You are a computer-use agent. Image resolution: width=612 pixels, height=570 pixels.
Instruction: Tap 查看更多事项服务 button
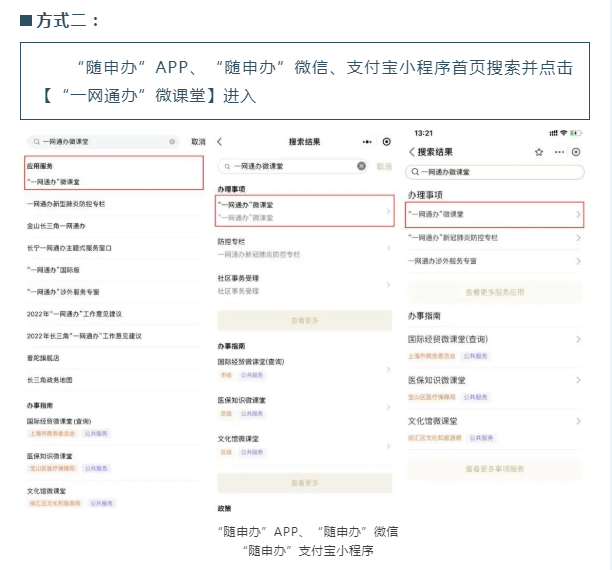[495, 468]
